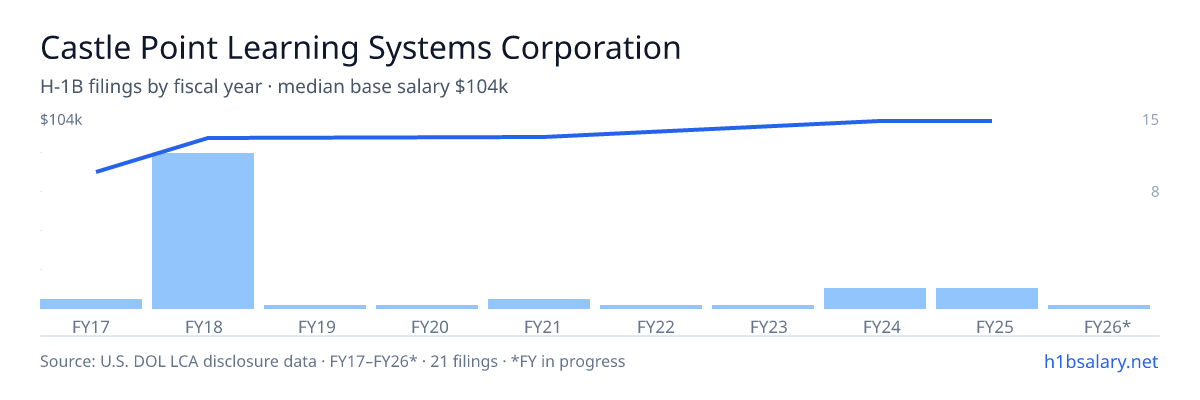Click the salary line start above FY17
Image resolution: width=1200 pixels, height=400 pixels.
97,172
